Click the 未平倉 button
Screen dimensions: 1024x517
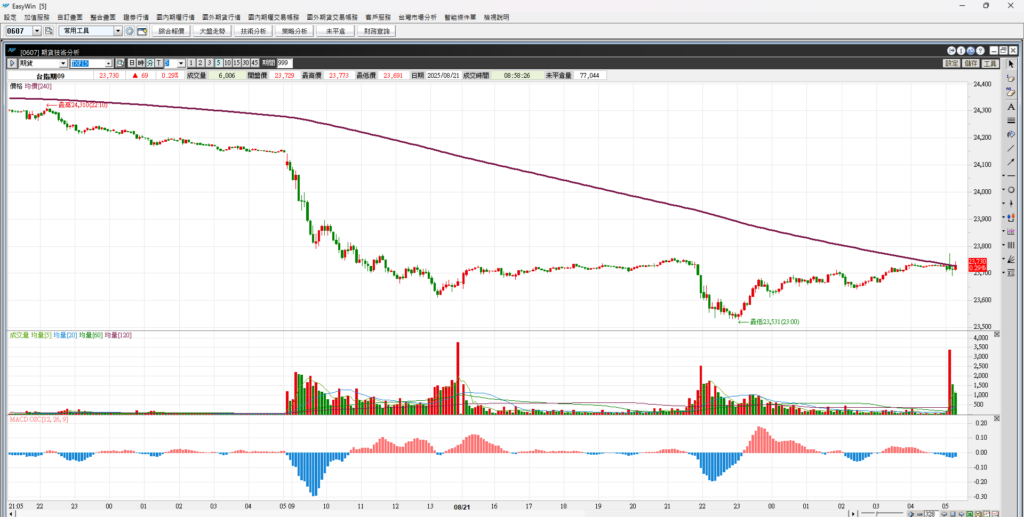point(336,31)
